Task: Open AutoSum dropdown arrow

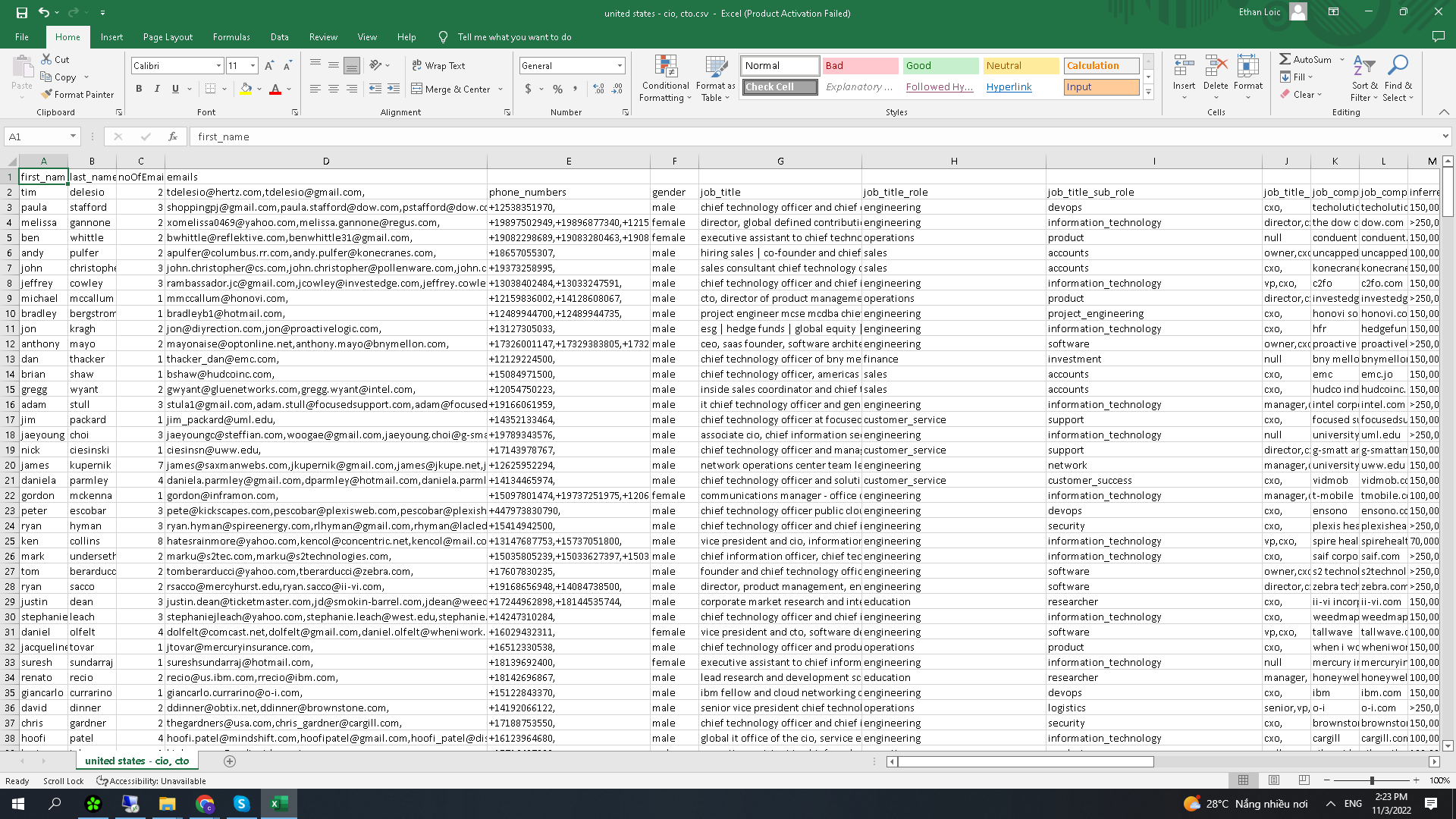Action: pyautogui.click(x=1341, y=59)
